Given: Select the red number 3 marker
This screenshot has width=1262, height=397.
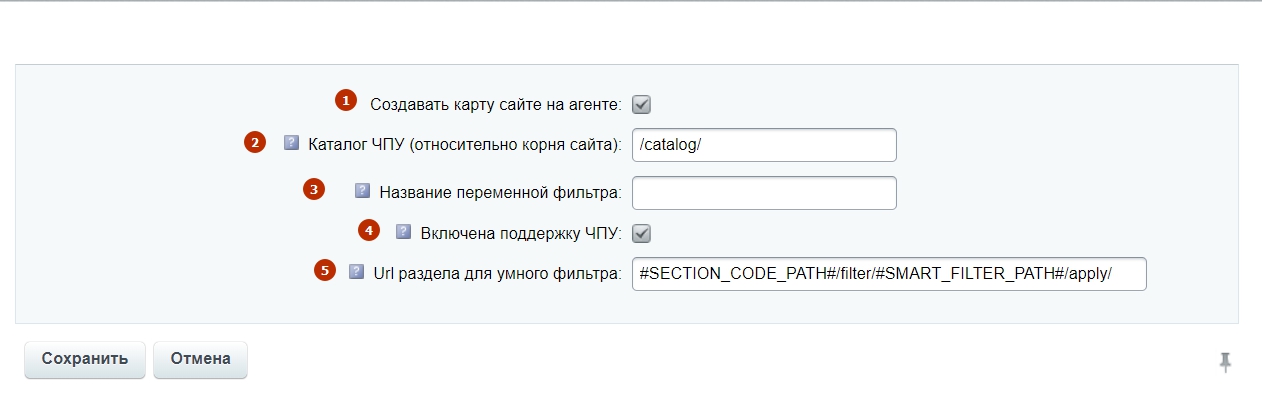Looking at the screenshot, I should 314,188.
